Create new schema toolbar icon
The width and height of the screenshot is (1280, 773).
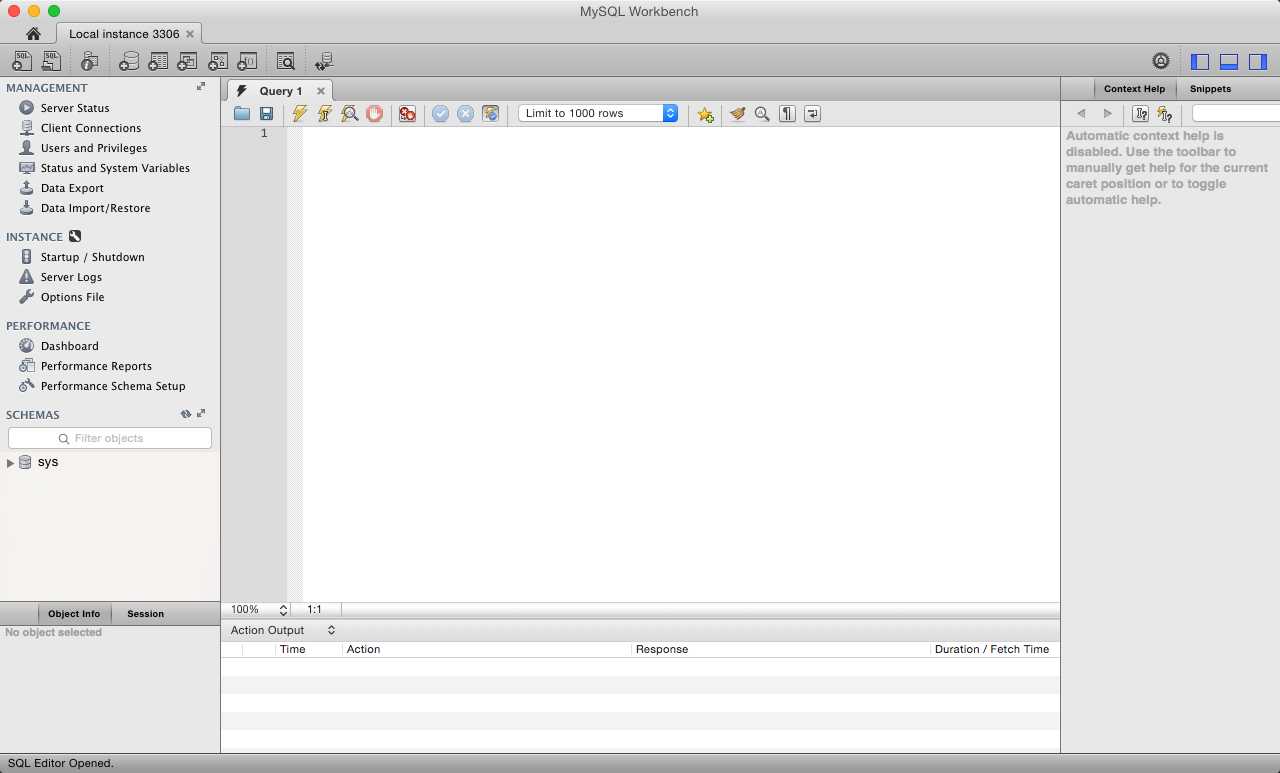click(128, 61)
